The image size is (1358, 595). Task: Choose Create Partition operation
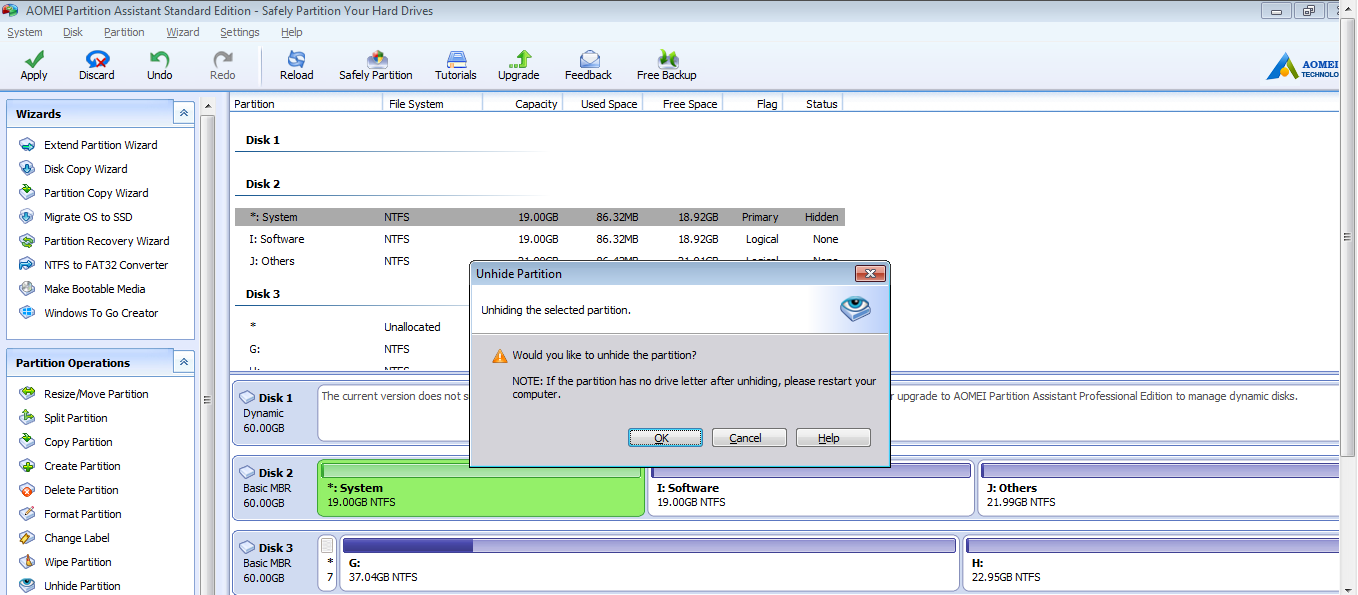coord(82,466)
